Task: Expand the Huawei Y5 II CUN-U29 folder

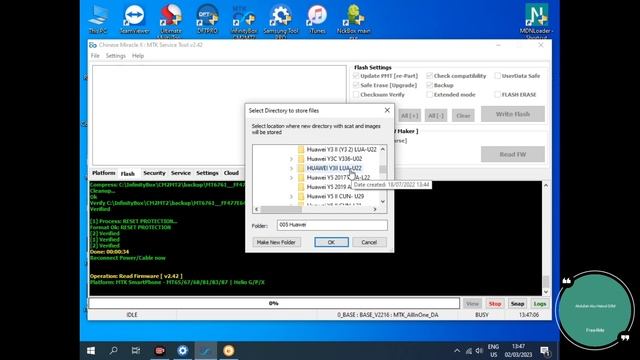Action: [291, 196]
